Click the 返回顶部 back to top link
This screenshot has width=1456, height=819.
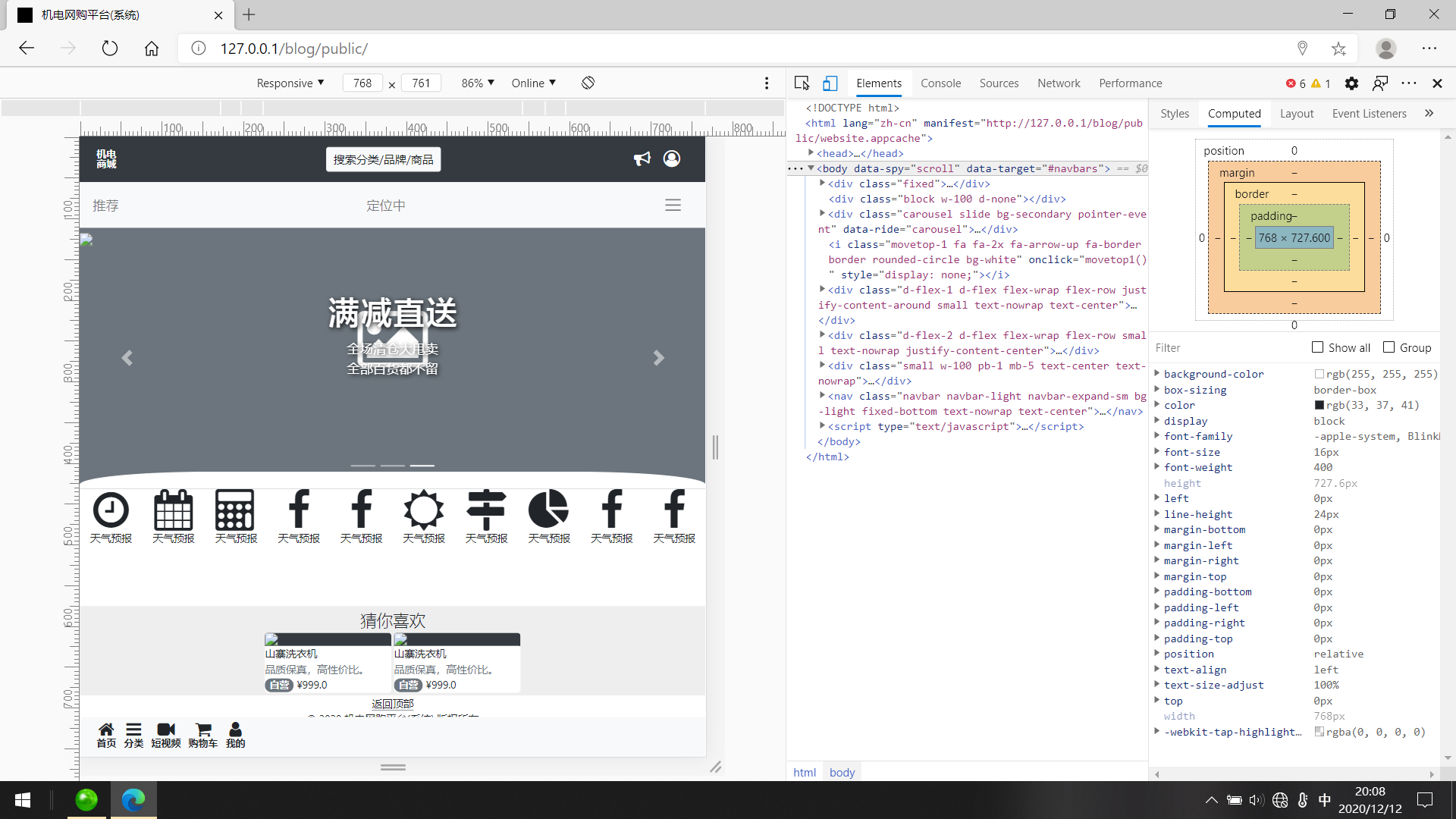pyautogui.click(x=392, y=704)
